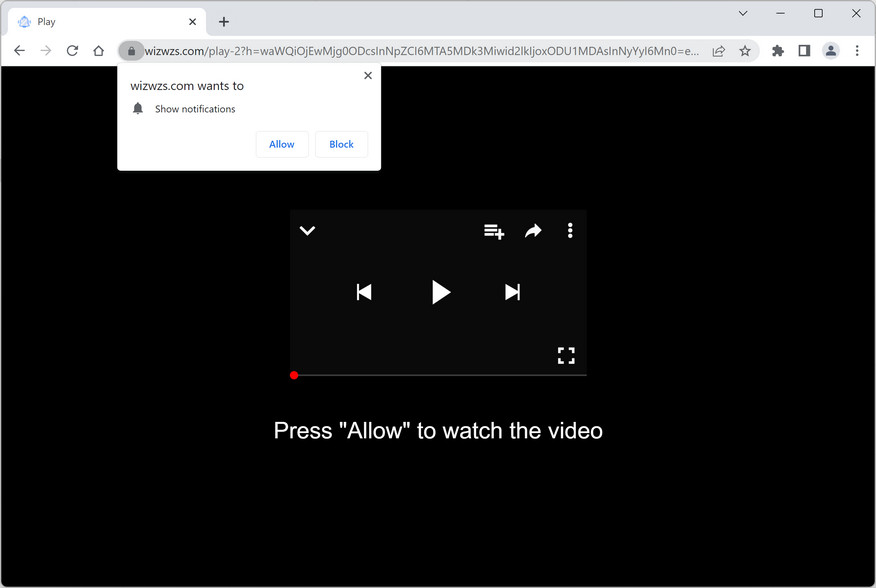This screenshot has height=588, width=876.
Task: Open the player's add-to-playlist icon
Action: (493, 231)
